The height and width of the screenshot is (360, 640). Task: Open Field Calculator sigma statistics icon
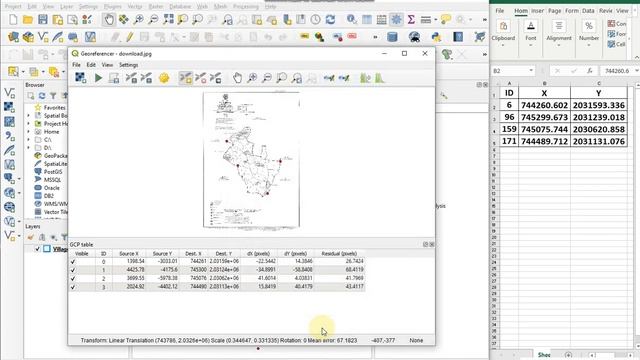pos(411,19)
